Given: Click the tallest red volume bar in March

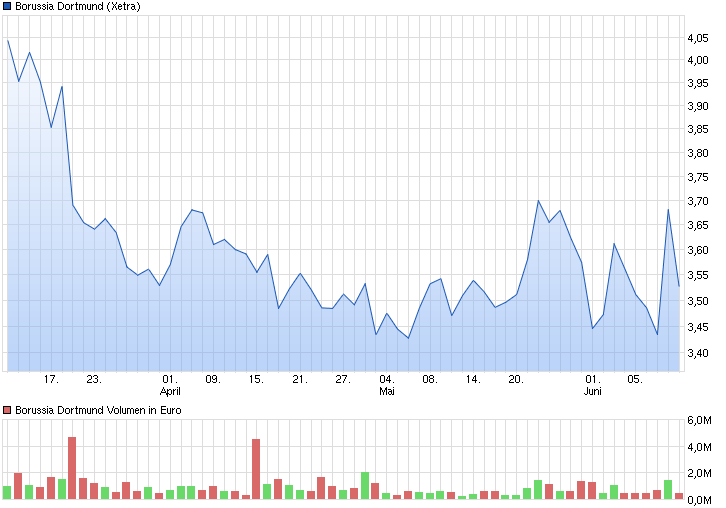Looking at the screenshot, I should (x=72, y=468).
